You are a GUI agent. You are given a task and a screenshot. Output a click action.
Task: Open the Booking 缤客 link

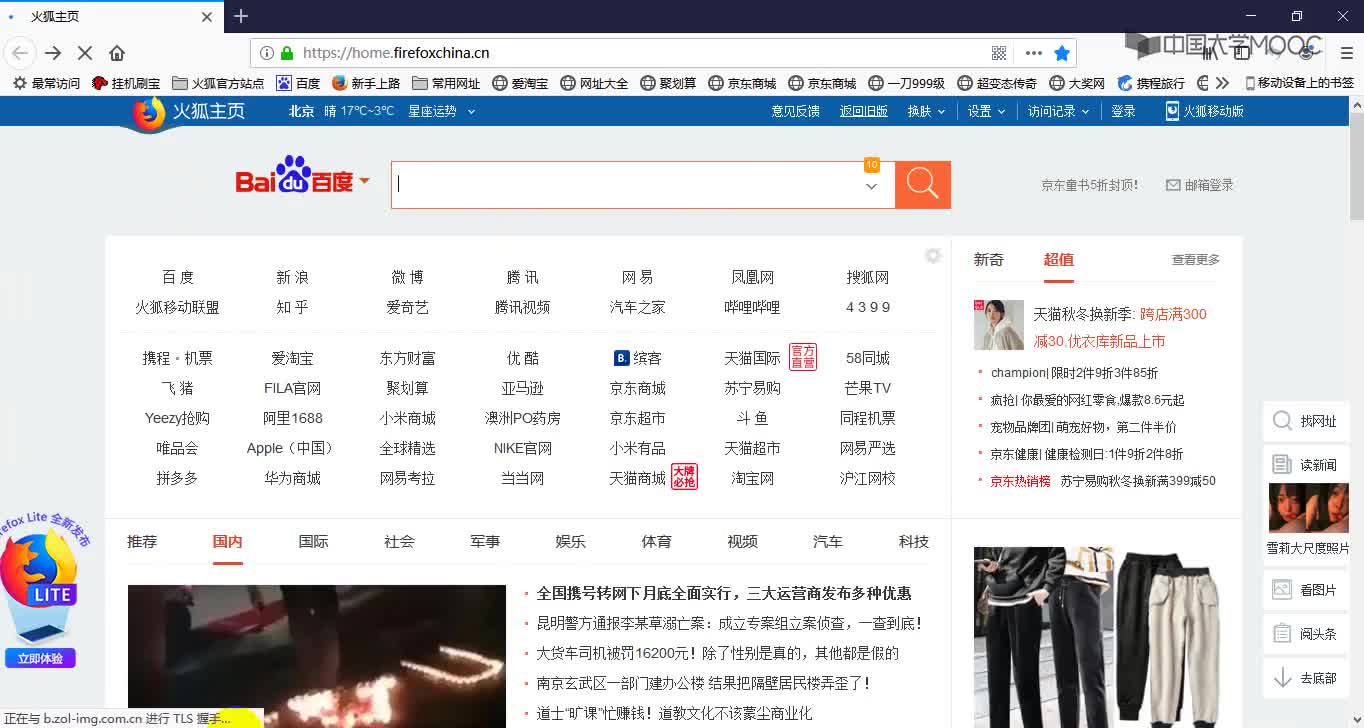(x=637, y=358)
